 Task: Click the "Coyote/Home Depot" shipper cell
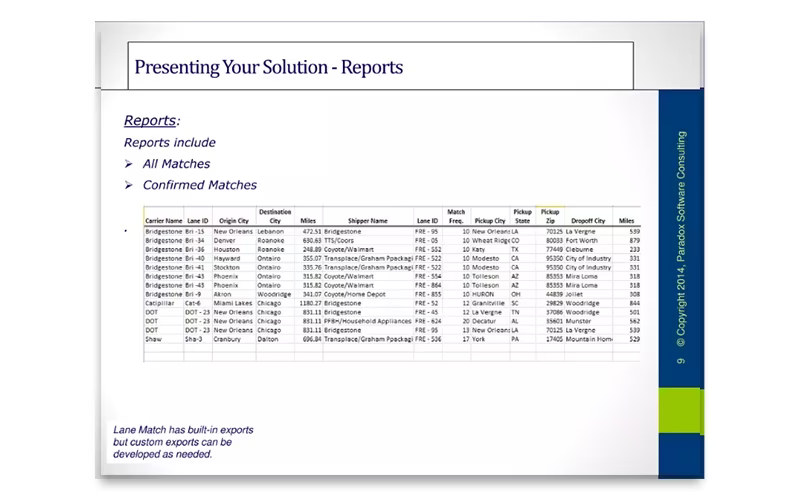point(355,294)
